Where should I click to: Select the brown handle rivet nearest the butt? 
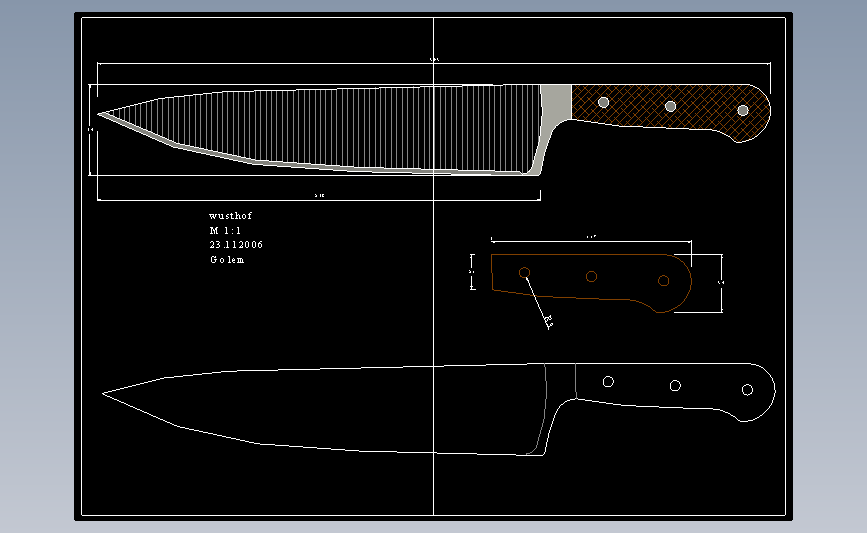pos(743,111)
